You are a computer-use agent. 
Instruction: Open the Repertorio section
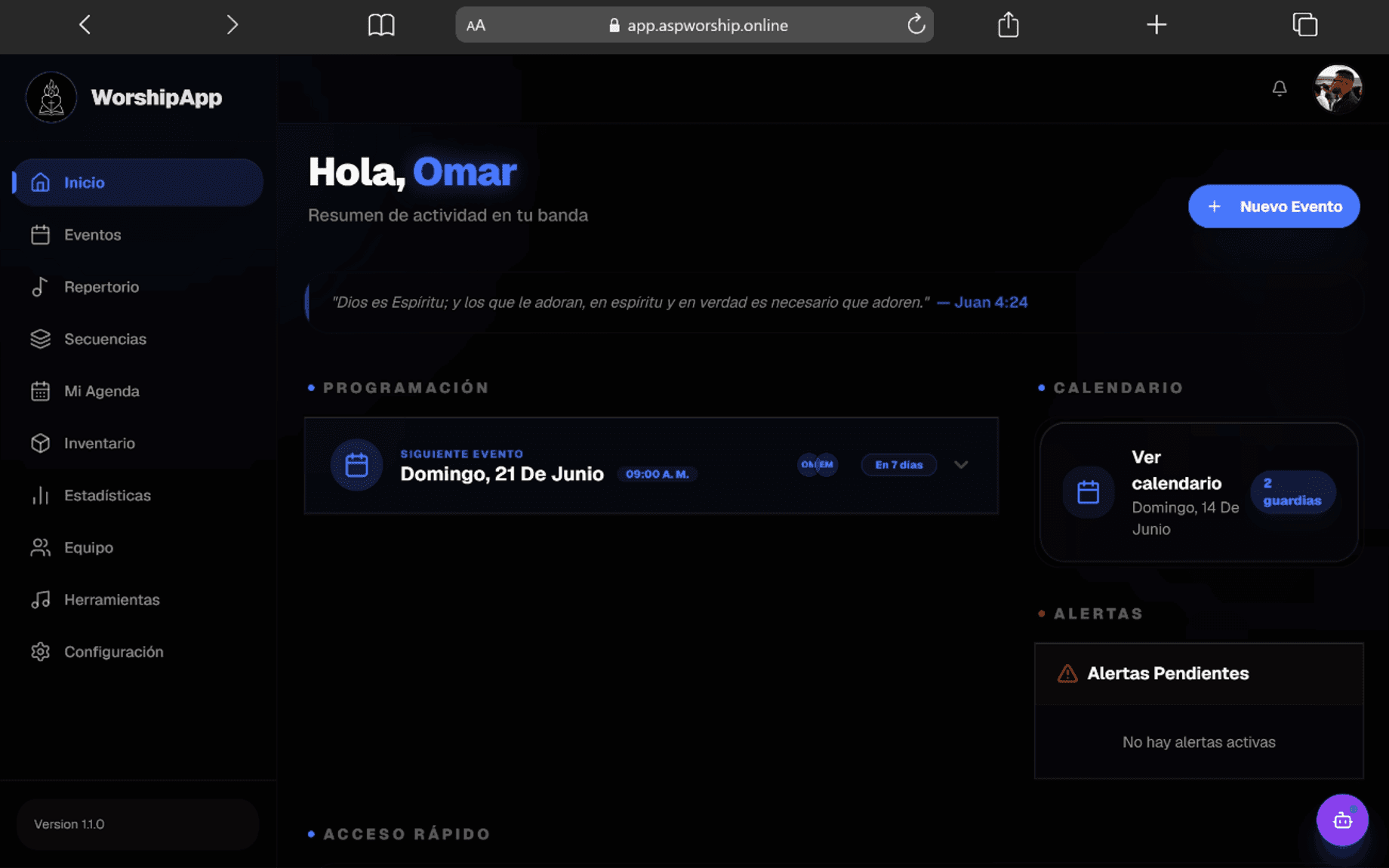tap(138, 287)
